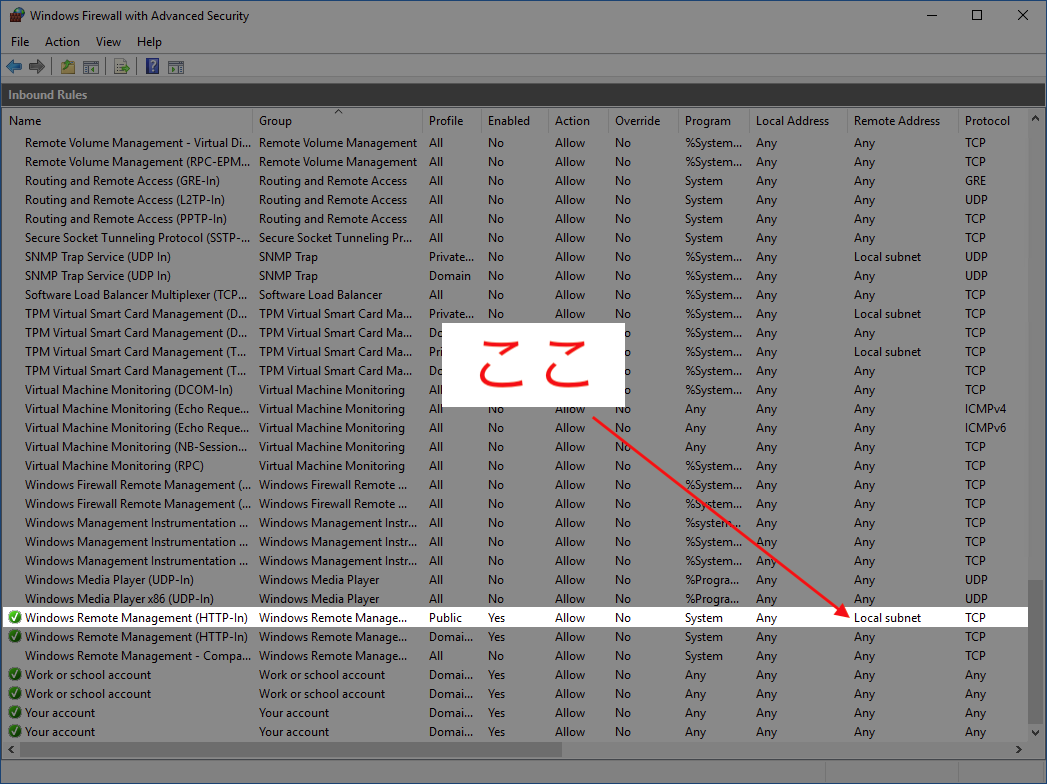Image resolution: width=1047 pixels, height=784 pixels.
Task: Sort by the Enabled column header
Action: (515, 121)
